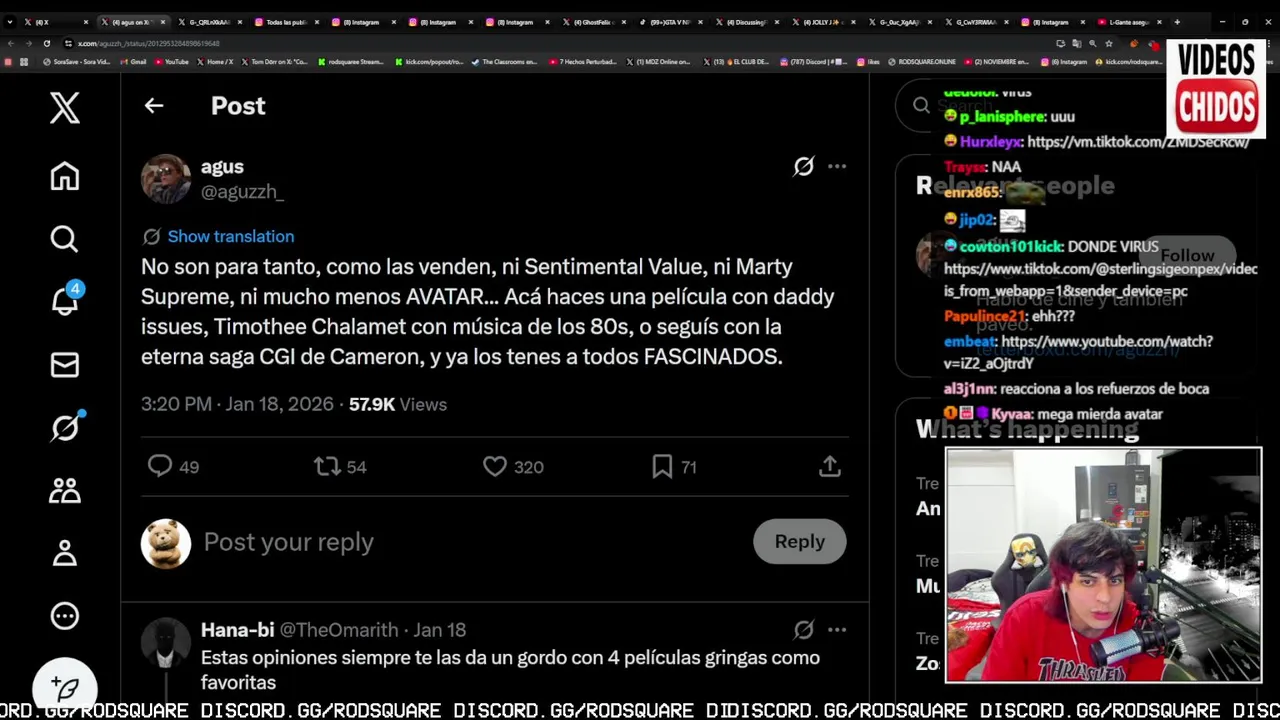
Task: Open the three-dot menu on Hana-bi reply
Action: click(x=837, y=629)
